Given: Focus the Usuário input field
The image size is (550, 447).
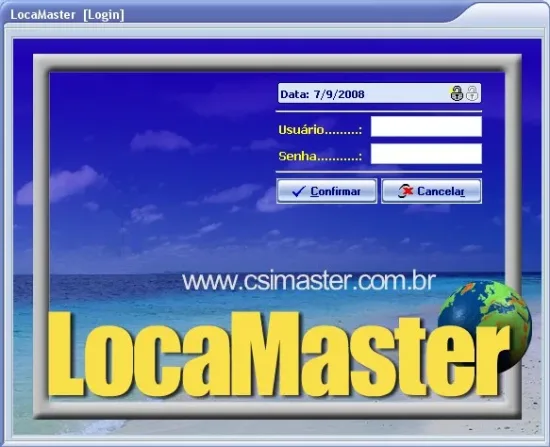Looking at the screenshot, I should pyautogui.click(x=426, y=127).
